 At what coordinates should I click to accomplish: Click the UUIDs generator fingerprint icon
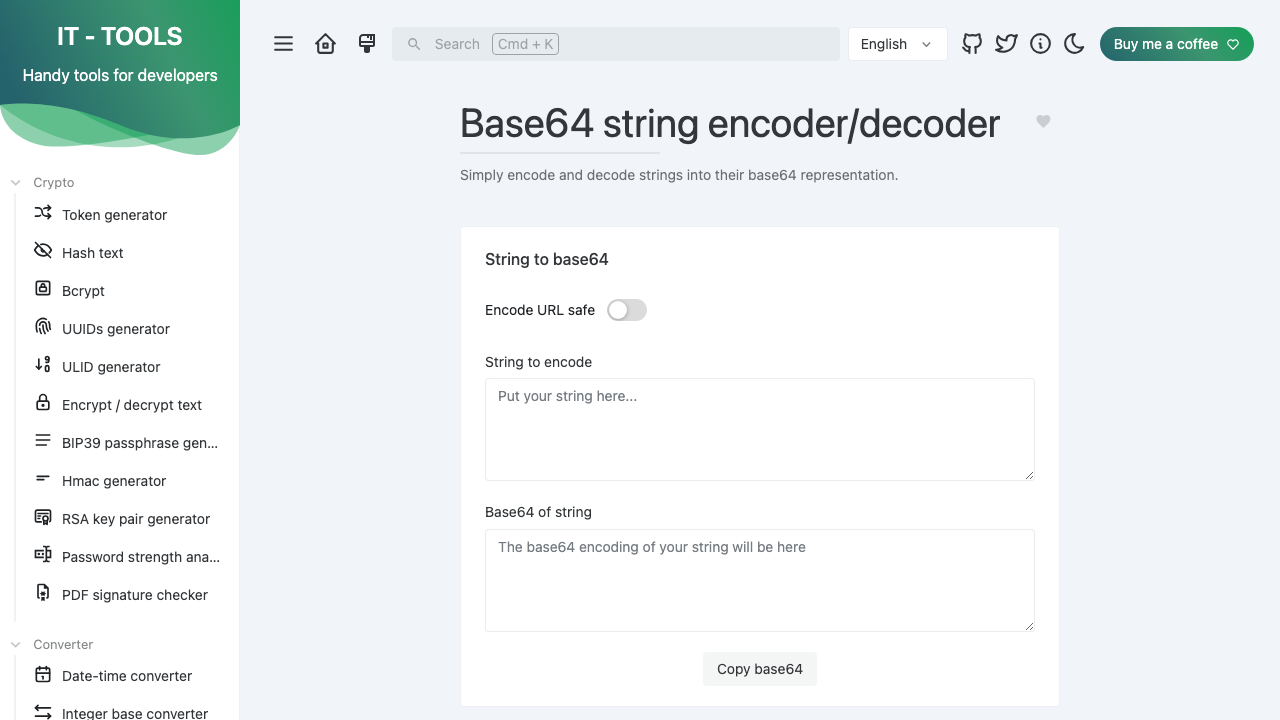pyautogui.click(x=43, y=327)
